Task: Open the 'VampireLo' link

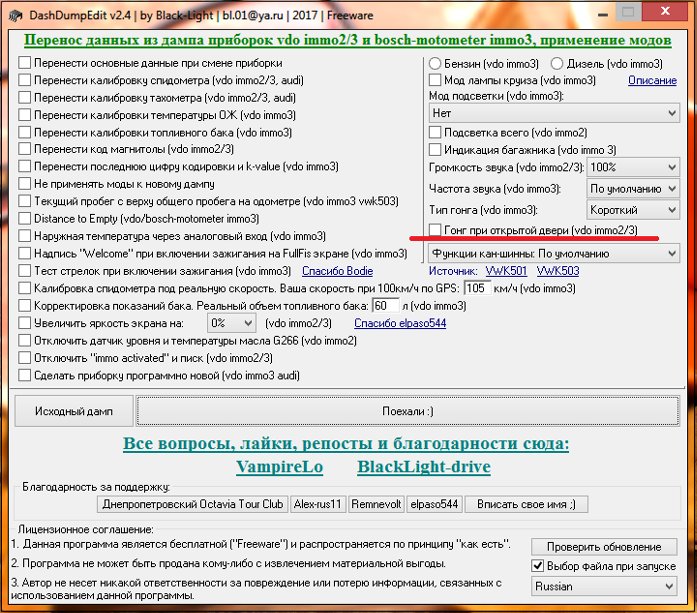Action: click(x=280, y=467)
